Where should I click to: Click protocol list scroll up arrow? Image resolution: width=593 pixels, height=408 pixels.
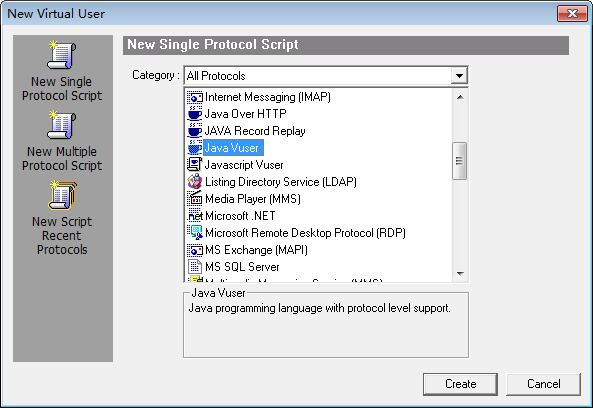460,97
